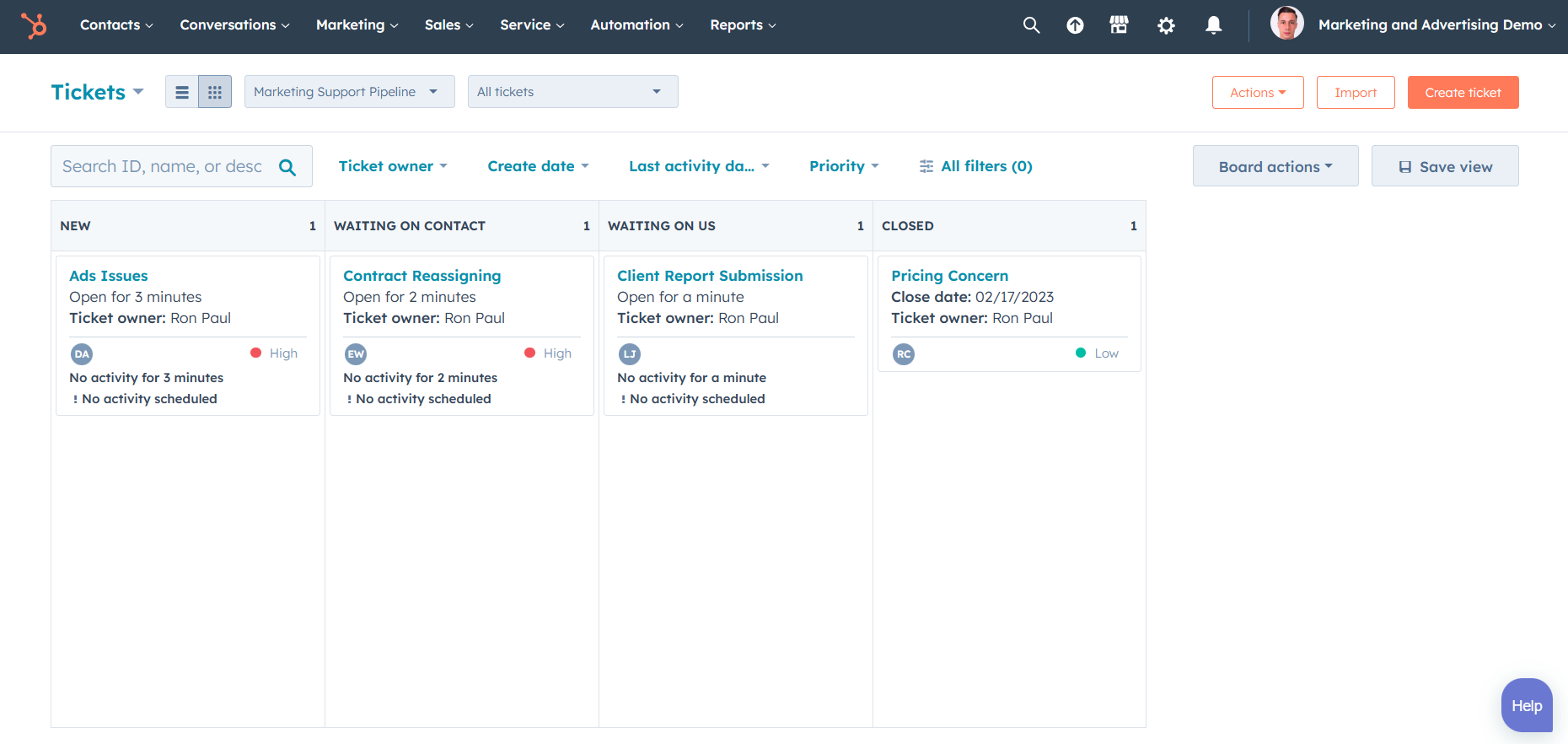Open the settings gear icon
Image resolution: width=1568 pixels, height=744 pixels.
tap(1166, 25)
